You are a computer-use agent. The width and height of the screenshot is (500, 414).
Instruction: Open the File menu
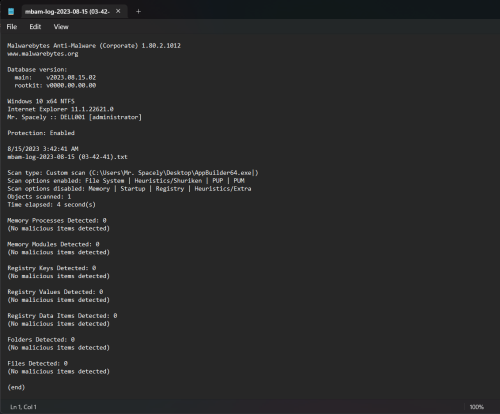12,27
